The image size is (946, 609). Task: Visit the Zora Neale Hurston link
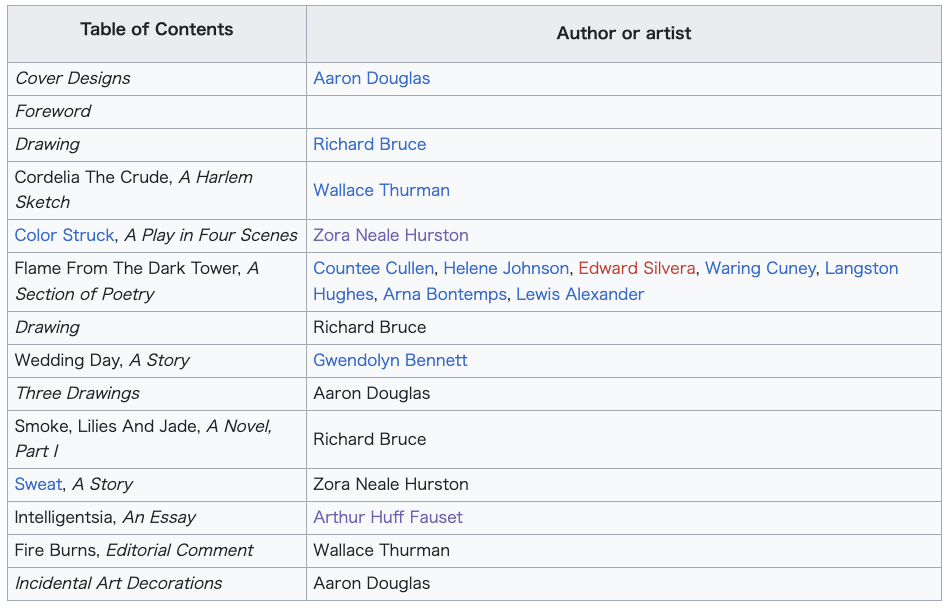390,235
